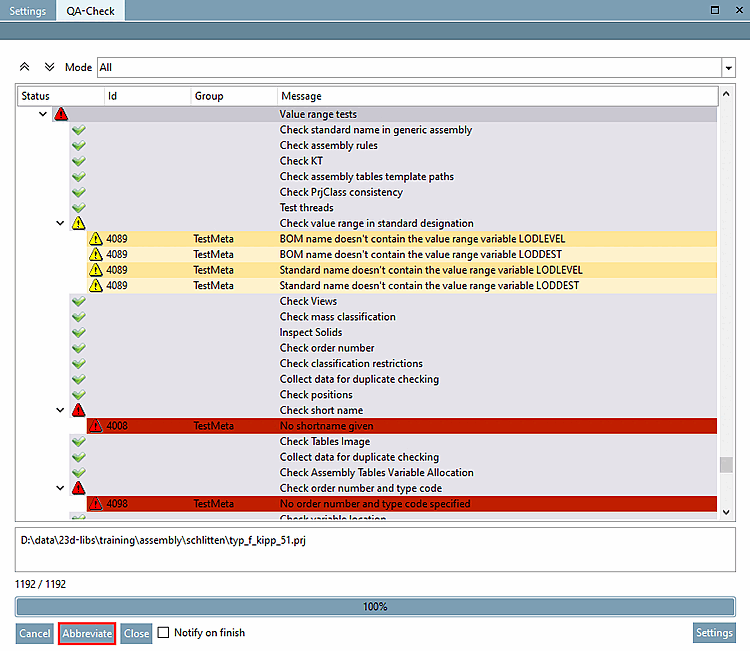The height and width of the screenshot is (651, 750).
Task: Click the collapse all double-up arrow icon
Action: [x=24, y=67]
